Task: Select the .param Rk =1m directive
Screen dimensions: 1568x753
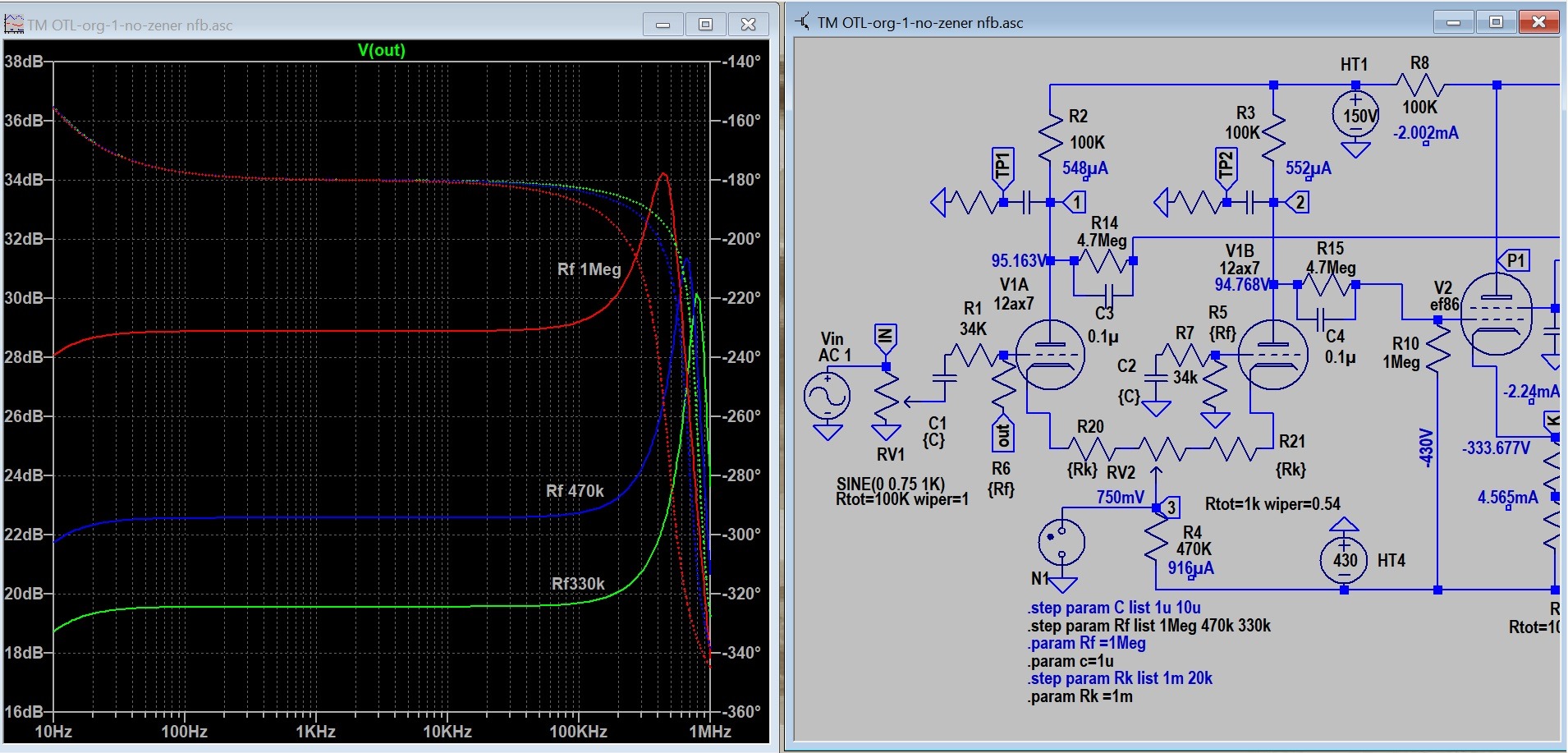Action: point(1080,696)
